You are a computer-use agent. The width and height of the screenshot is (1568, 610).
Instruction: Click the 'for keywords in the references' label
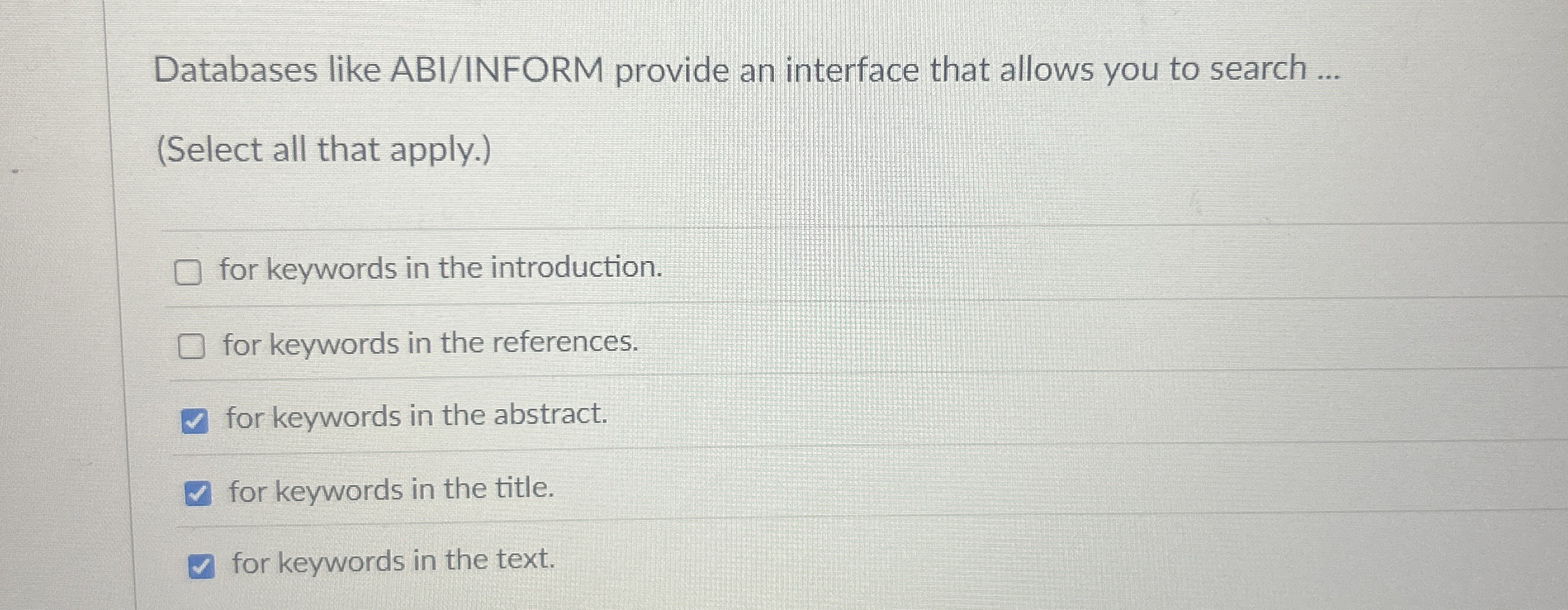click(430, 344)
